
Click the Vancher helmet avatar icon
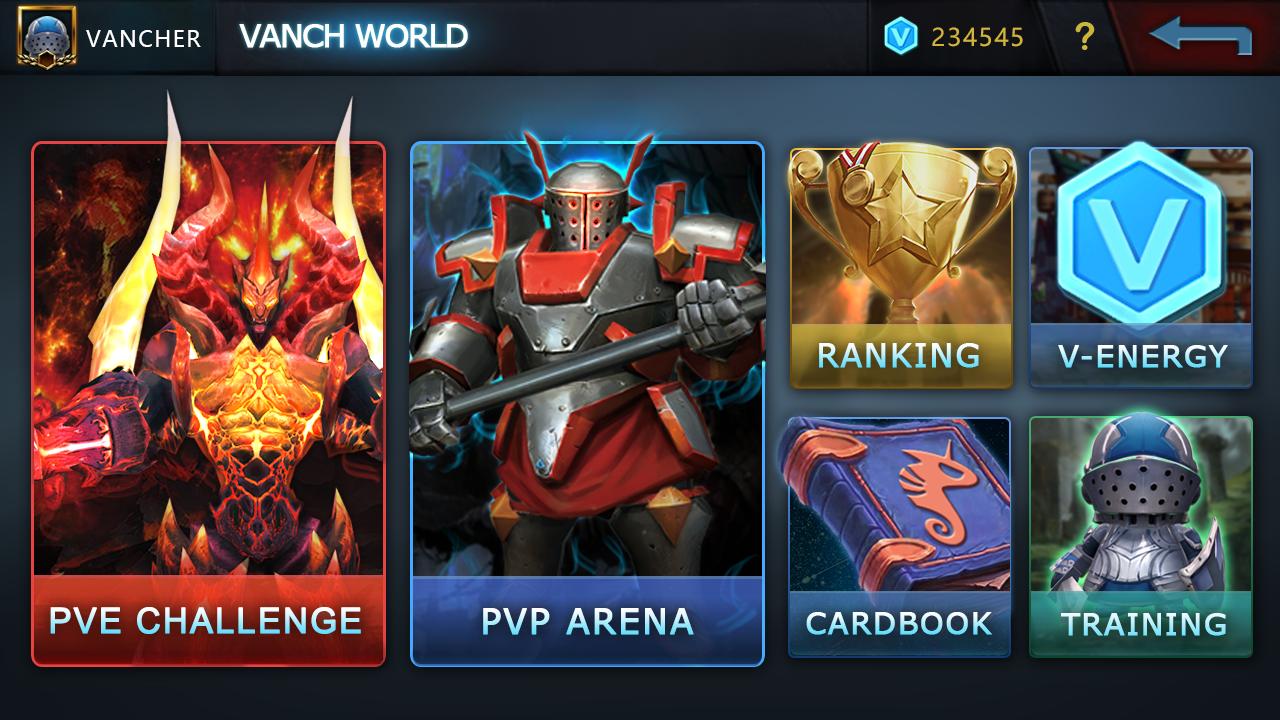[39, 37]
